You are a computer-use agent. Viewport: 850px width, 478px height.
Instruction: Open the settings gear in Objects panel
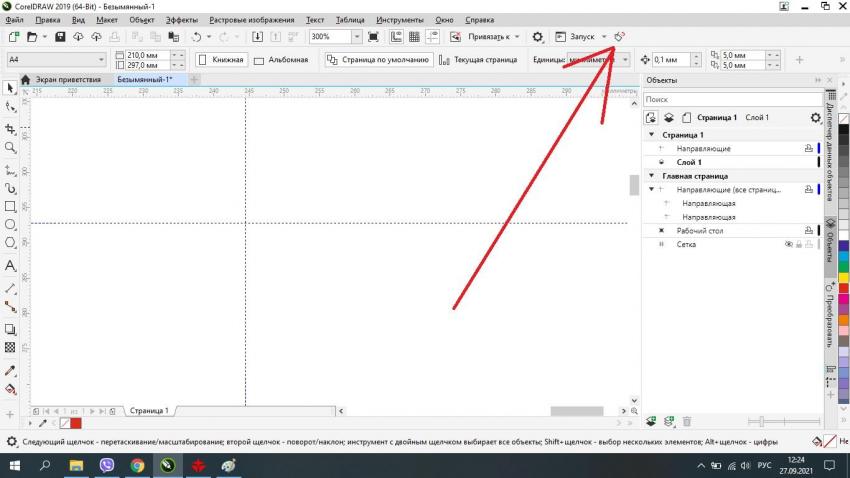tap(815, 118)
